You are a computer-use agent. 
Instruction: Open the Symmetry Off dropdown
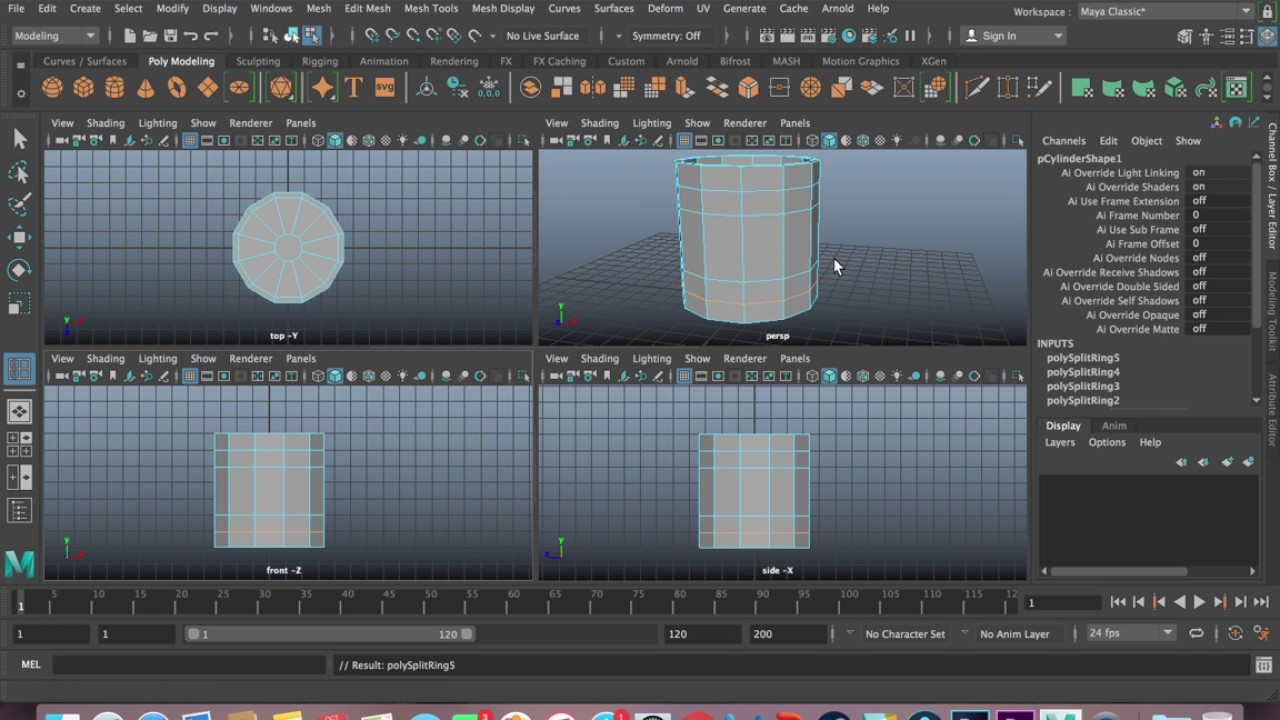click(673, 36)
